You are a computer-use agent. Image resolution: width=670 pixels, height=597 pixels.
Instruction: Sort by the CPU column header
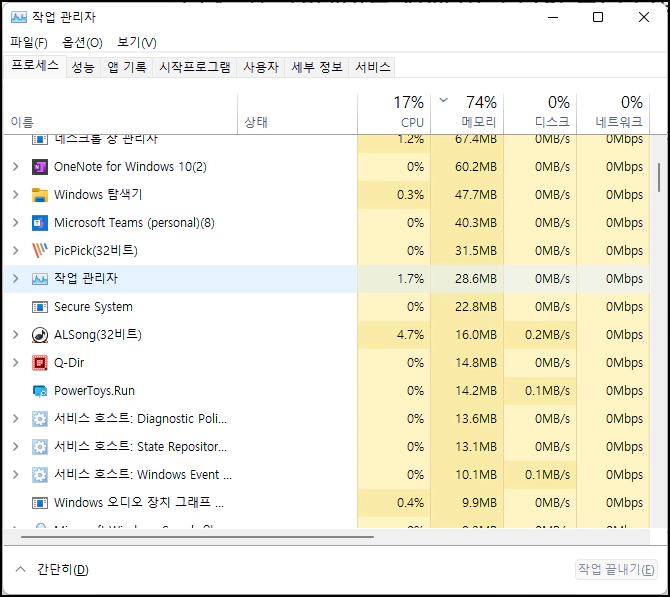coord(394,113)
